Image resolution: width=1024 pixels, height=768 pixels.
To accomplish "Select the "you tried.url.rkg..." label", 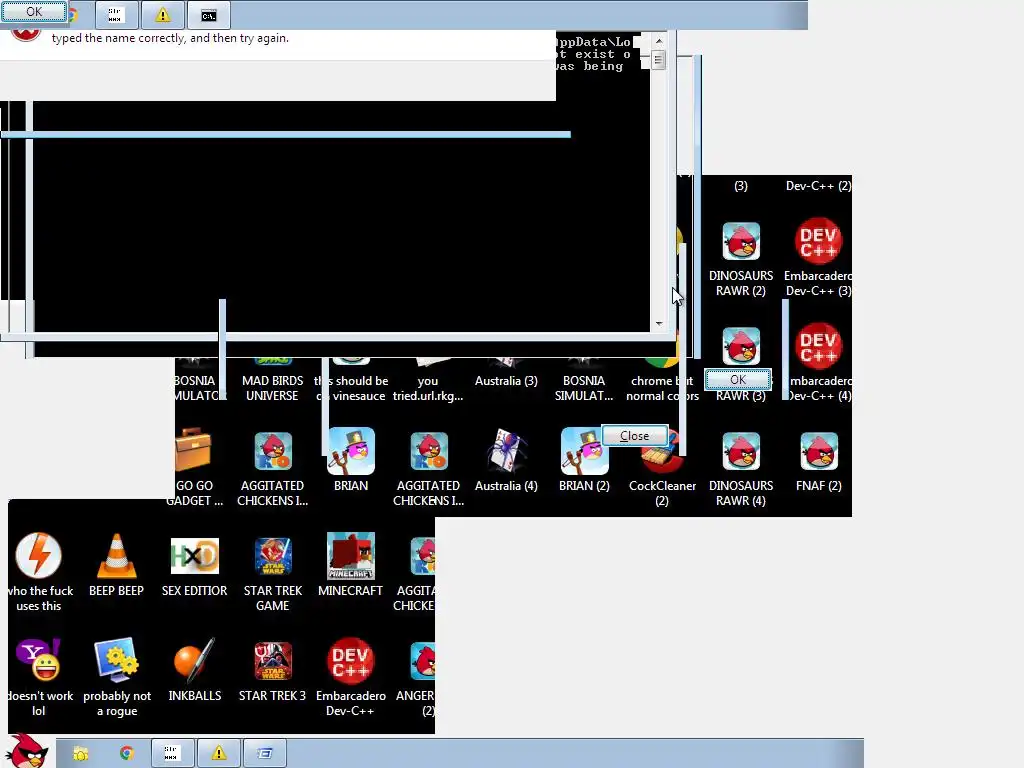I will 428,388.
